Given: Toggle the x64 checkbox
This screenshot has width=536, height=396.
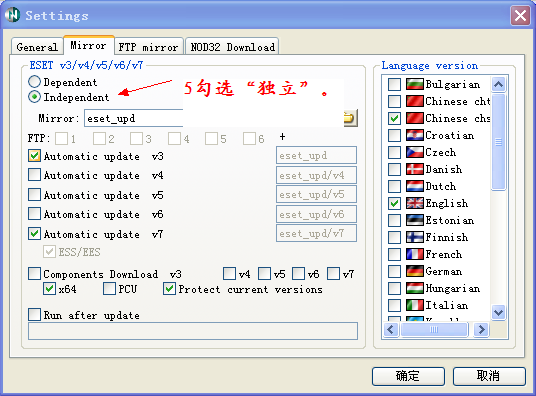Looking at the screenshot, I should [x=49, y=289].
